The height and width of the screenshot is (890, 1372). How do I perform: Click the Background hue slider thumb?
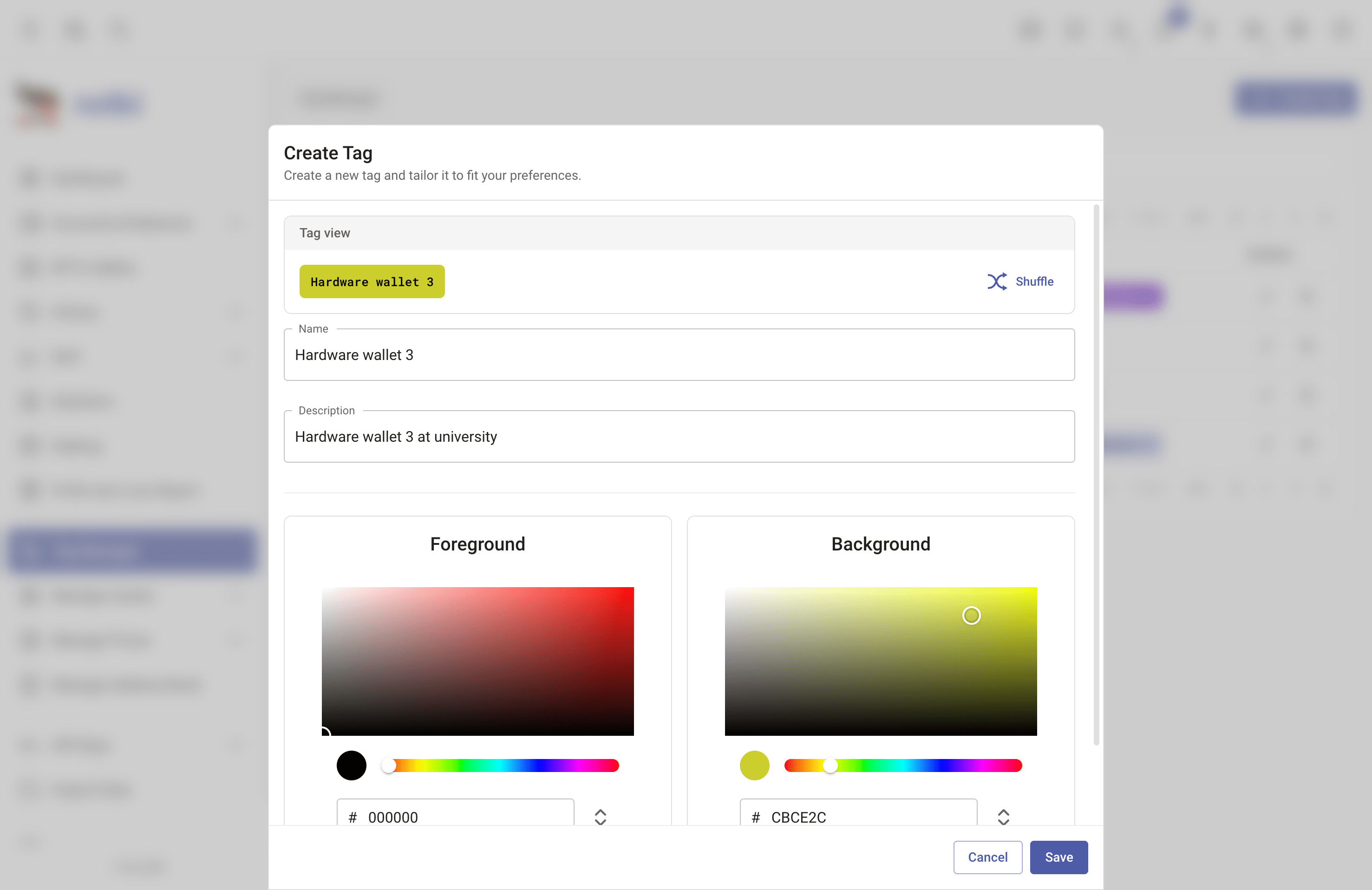(x=830, y=766)
